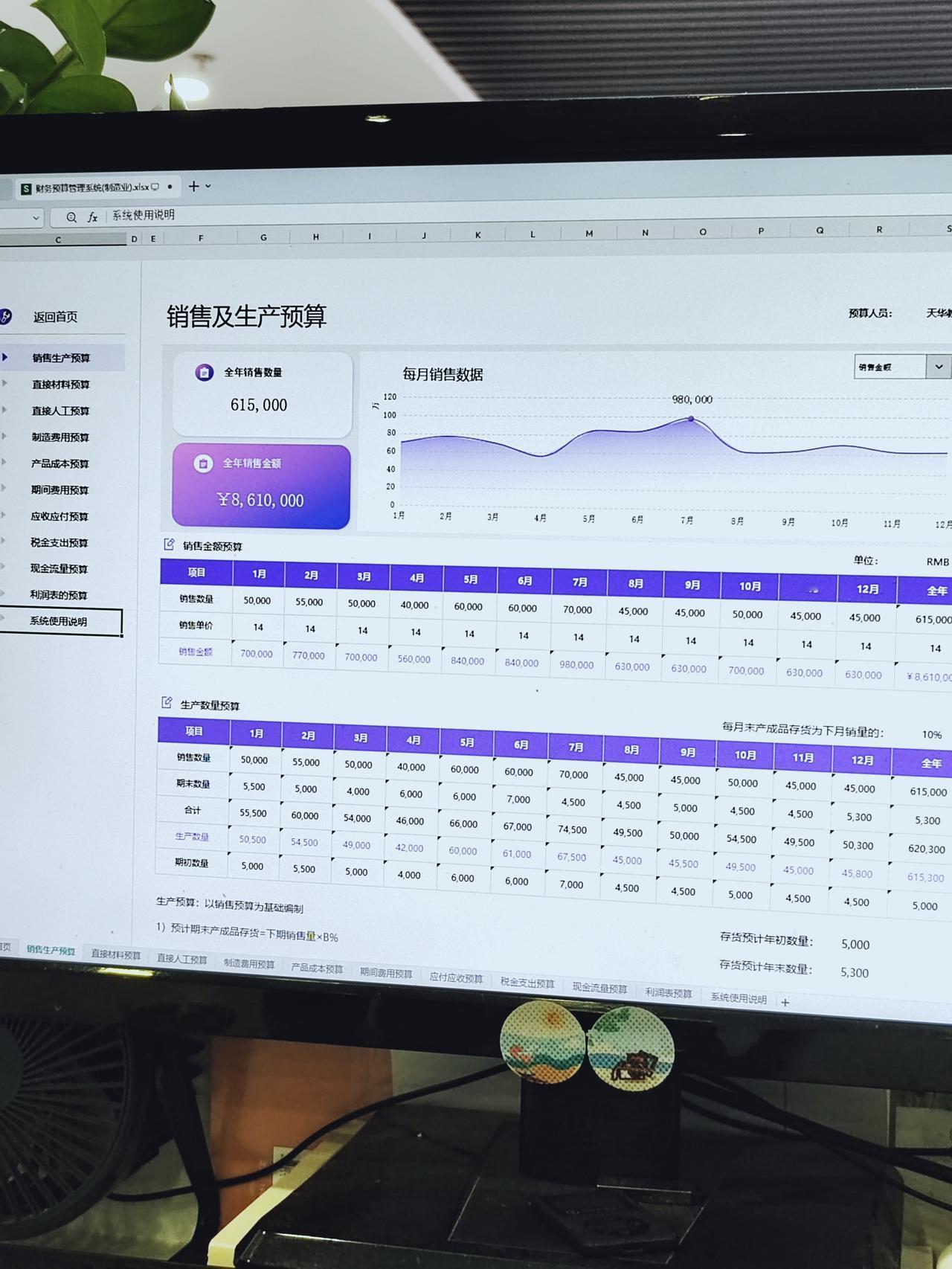Go back via 返回首页 link
Image resolution: width=952 pixels, height=1269 pixels.
(55, 317)
